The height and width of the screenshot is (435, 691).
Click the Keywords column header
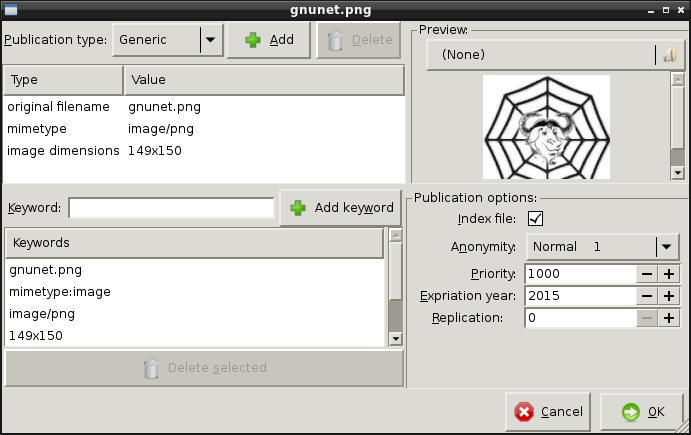pos(194,243)
